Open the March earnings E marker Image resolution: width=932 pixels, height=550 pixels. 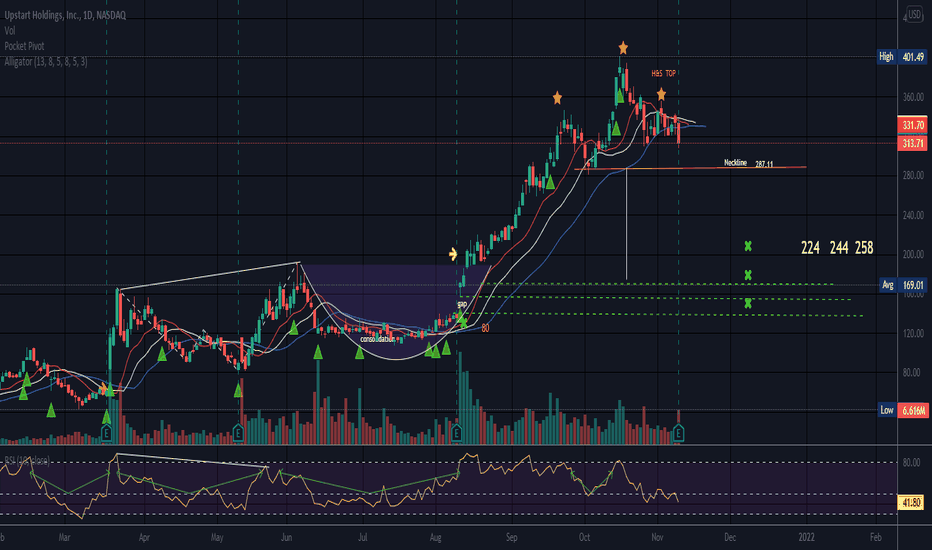pyautogui.click(x=106, y=433)
